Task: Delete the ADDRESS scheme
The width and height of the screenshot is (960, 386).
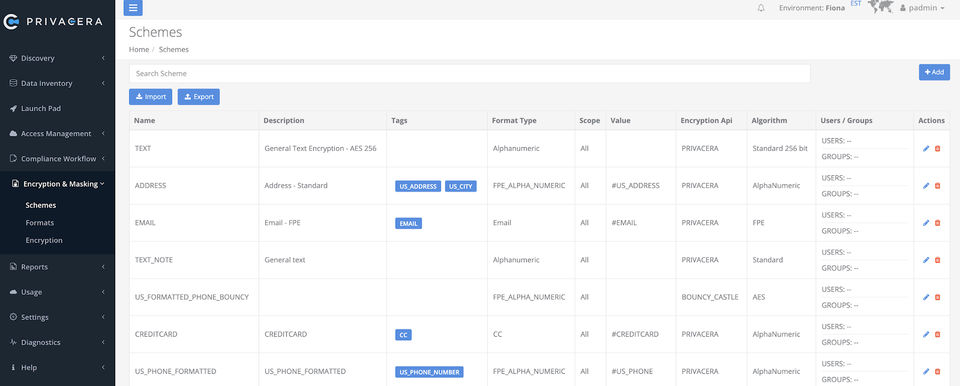Action: 937,186
